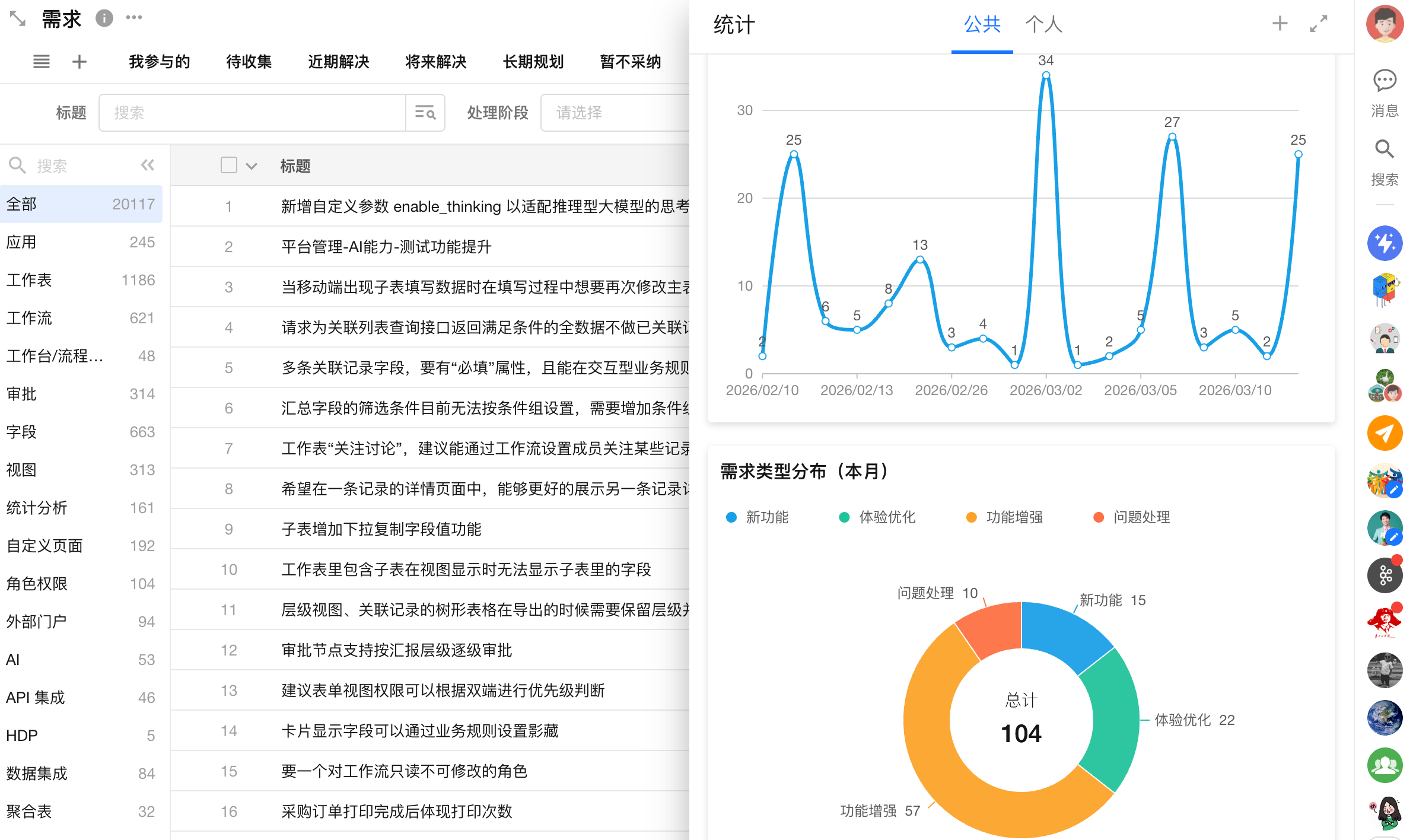Collapse the category sidebar with double-chevron
This screenshot has height=840, width=1413.
point(147,166)
